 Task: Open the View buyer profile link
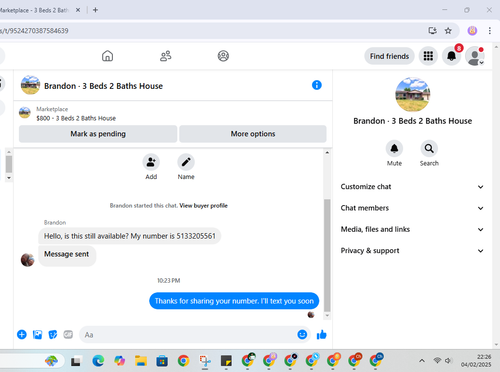click(203, 206)
